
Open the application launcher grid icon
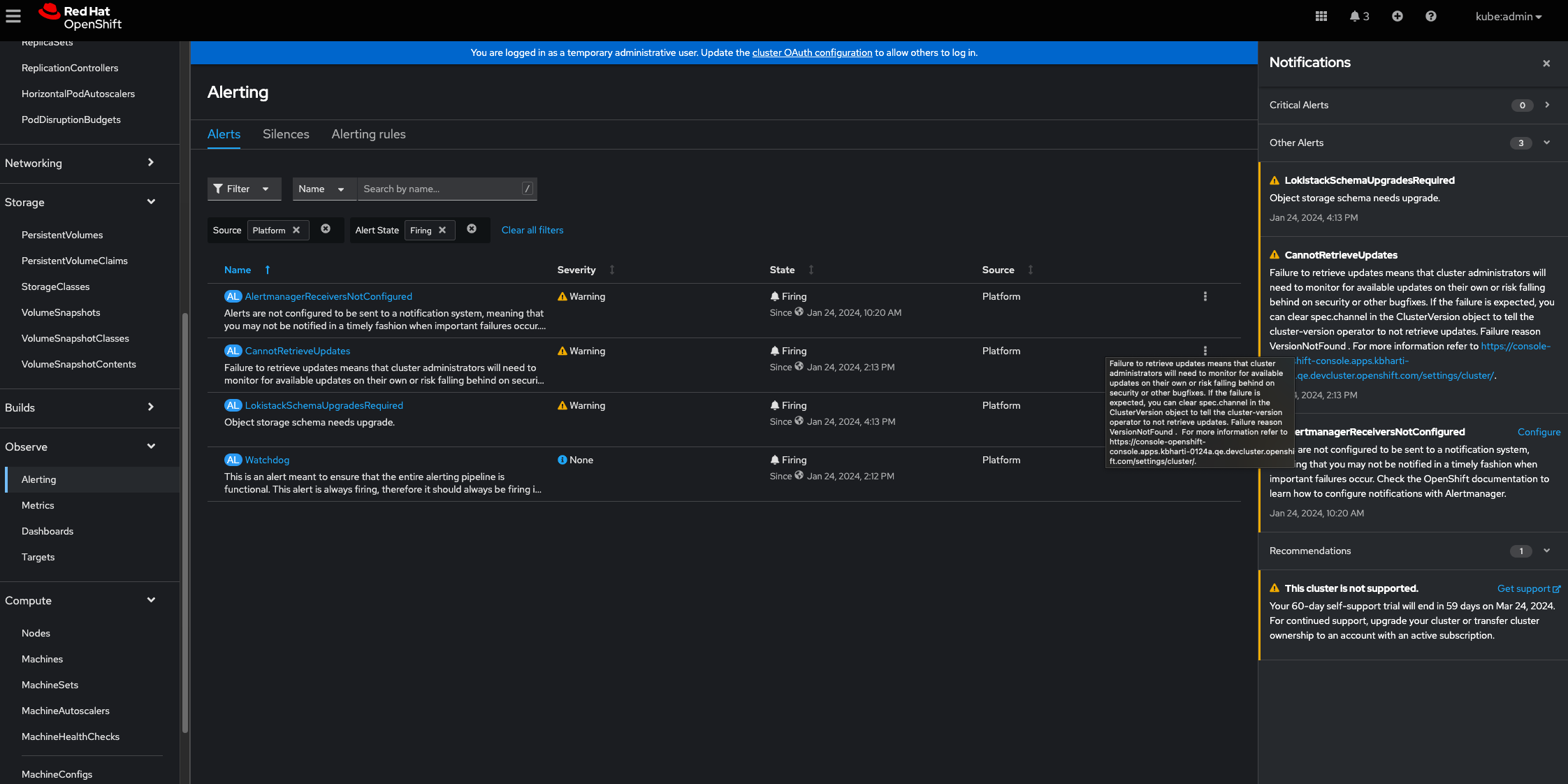pyautogui.click(x=1321, y=16)
